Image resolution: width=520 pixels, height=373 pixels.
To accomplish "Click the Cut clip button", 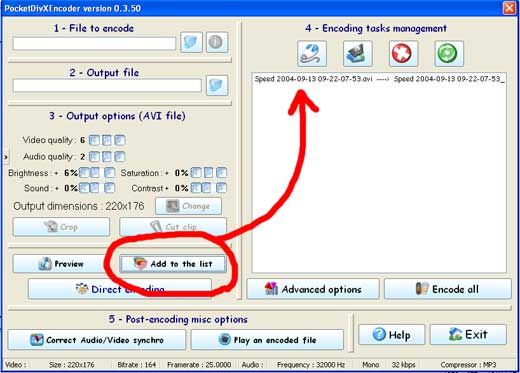I will pyautogui.click(x=173, y=227).
